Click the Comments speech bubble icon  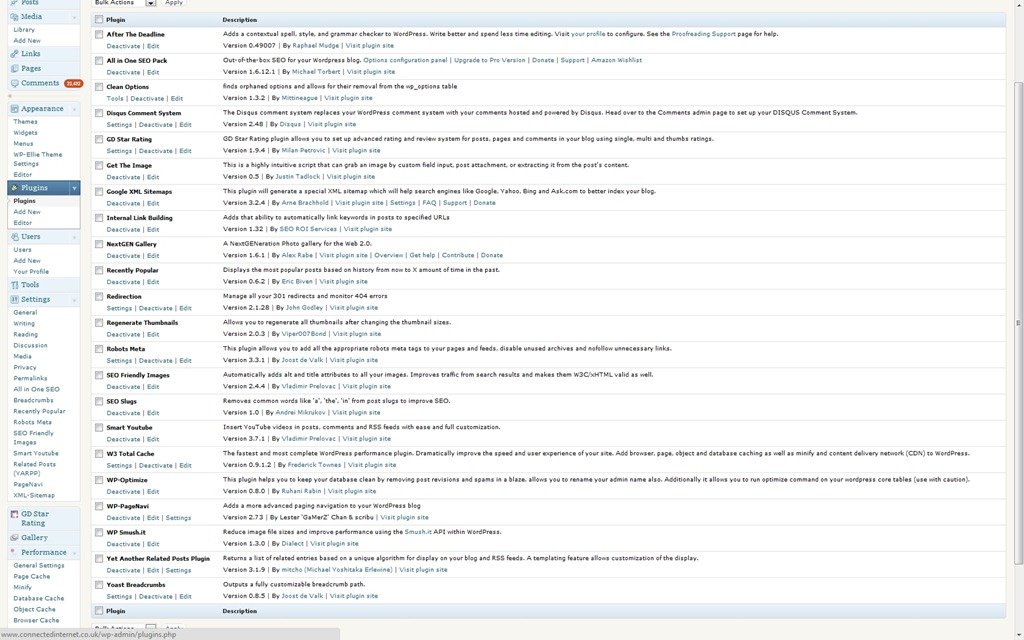click(14, 84)
